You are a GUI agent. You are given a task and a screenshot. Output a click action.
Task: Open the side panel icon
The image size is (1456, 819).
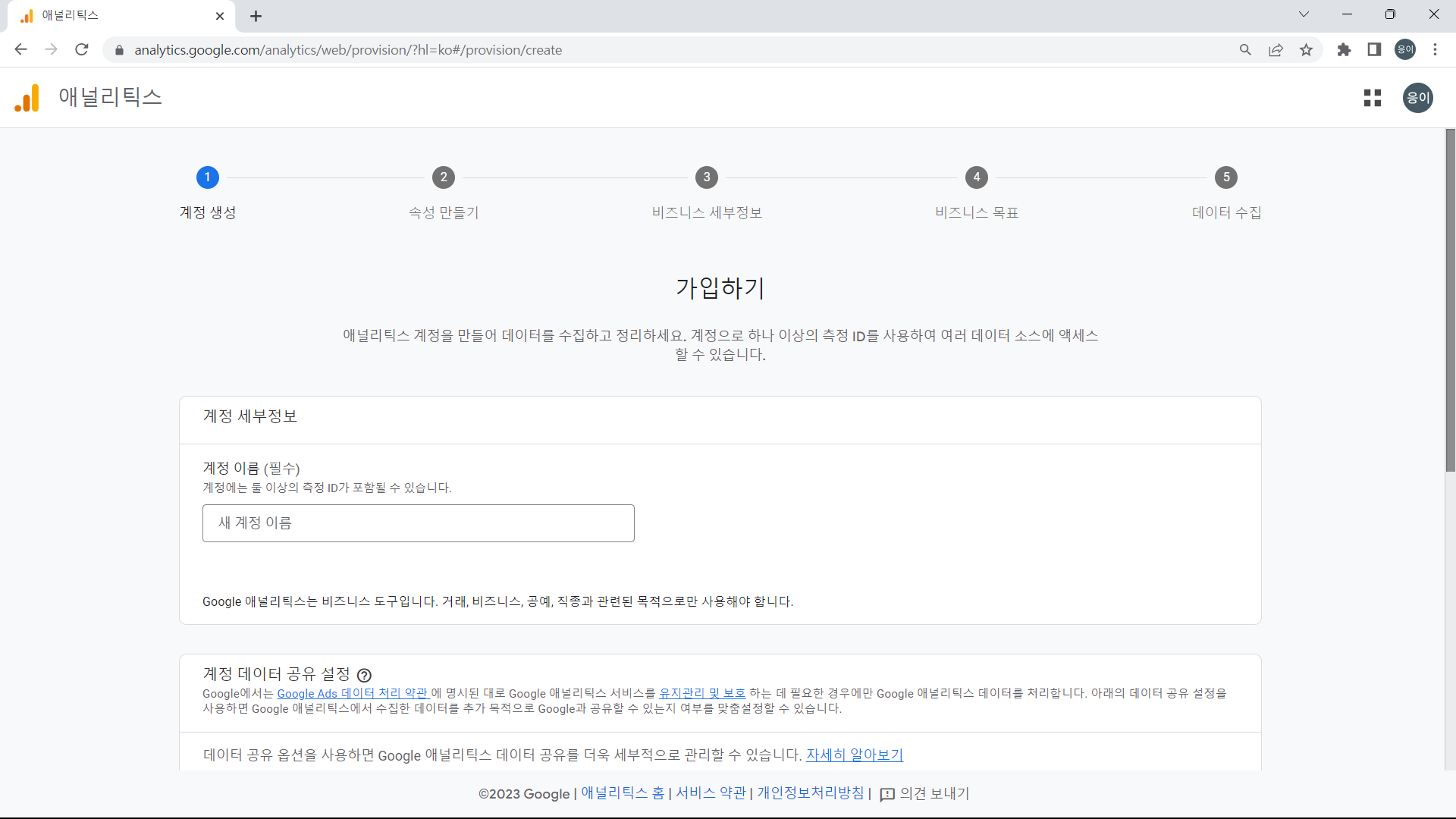coord(1374,49)
